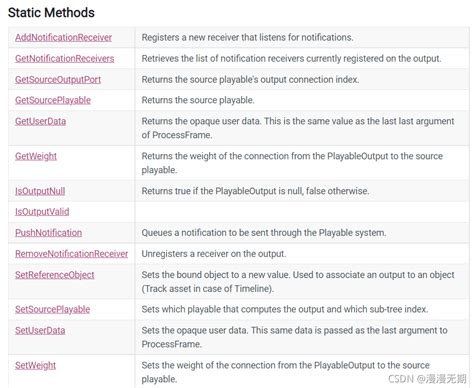
Task: Open GetUserData method documentation
Action: (40, 121)
